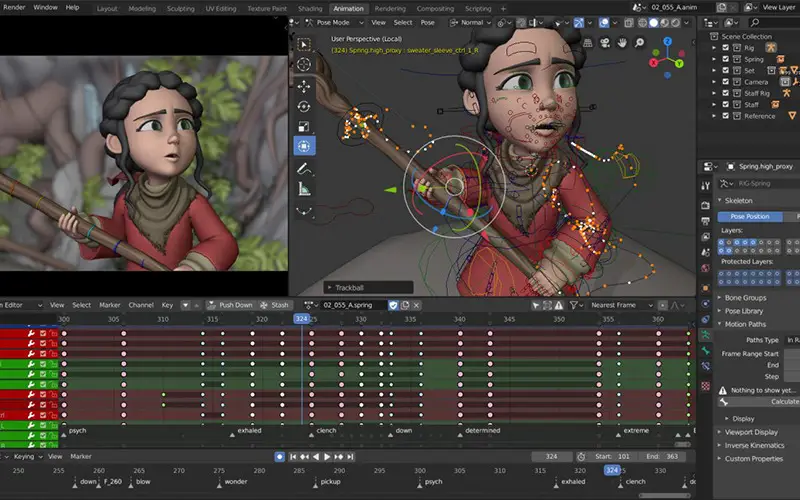
Task: Play animation forward
Action: [x=327, y=457]
